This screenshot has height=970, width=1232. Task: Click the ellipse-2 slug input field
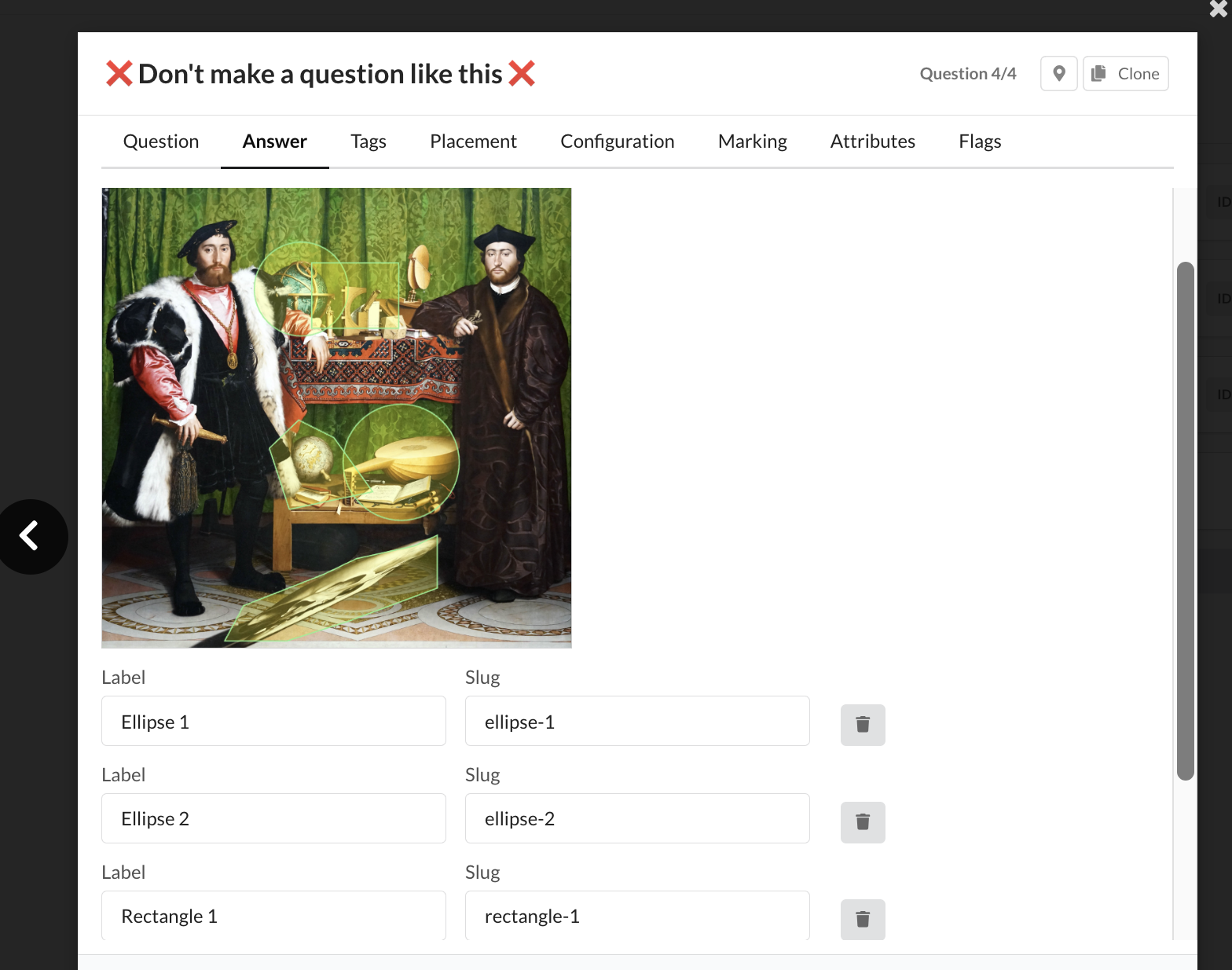(x=636, y=819)
